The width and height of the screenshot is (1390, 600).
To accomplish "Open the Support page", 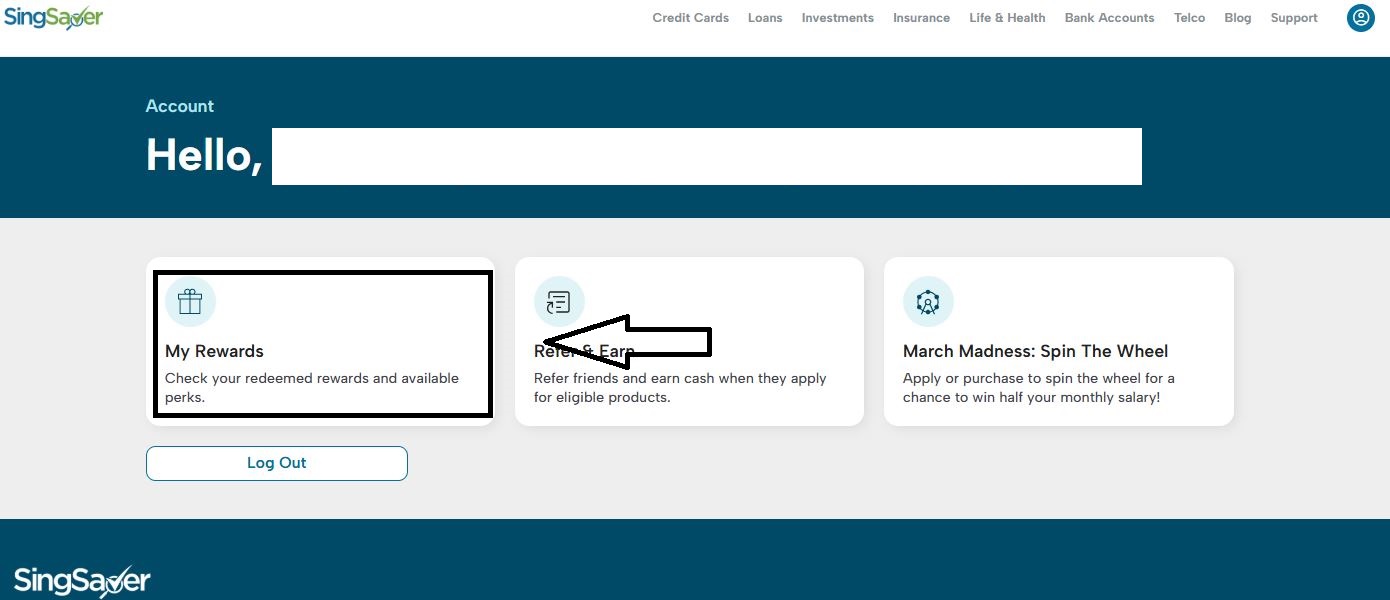I will tap(1294, 18).
